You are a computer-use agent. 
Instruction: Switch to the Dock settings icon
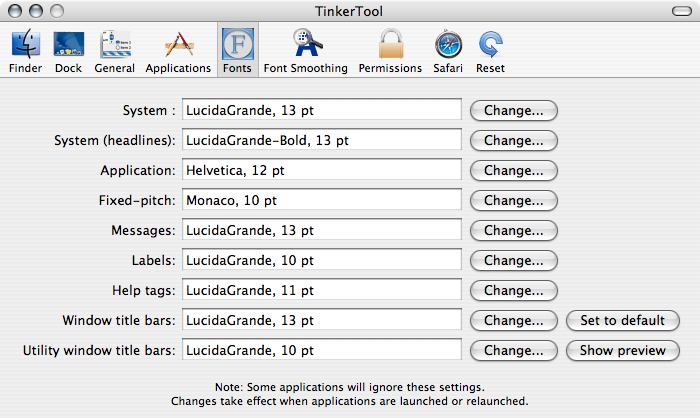click(68, 46)
